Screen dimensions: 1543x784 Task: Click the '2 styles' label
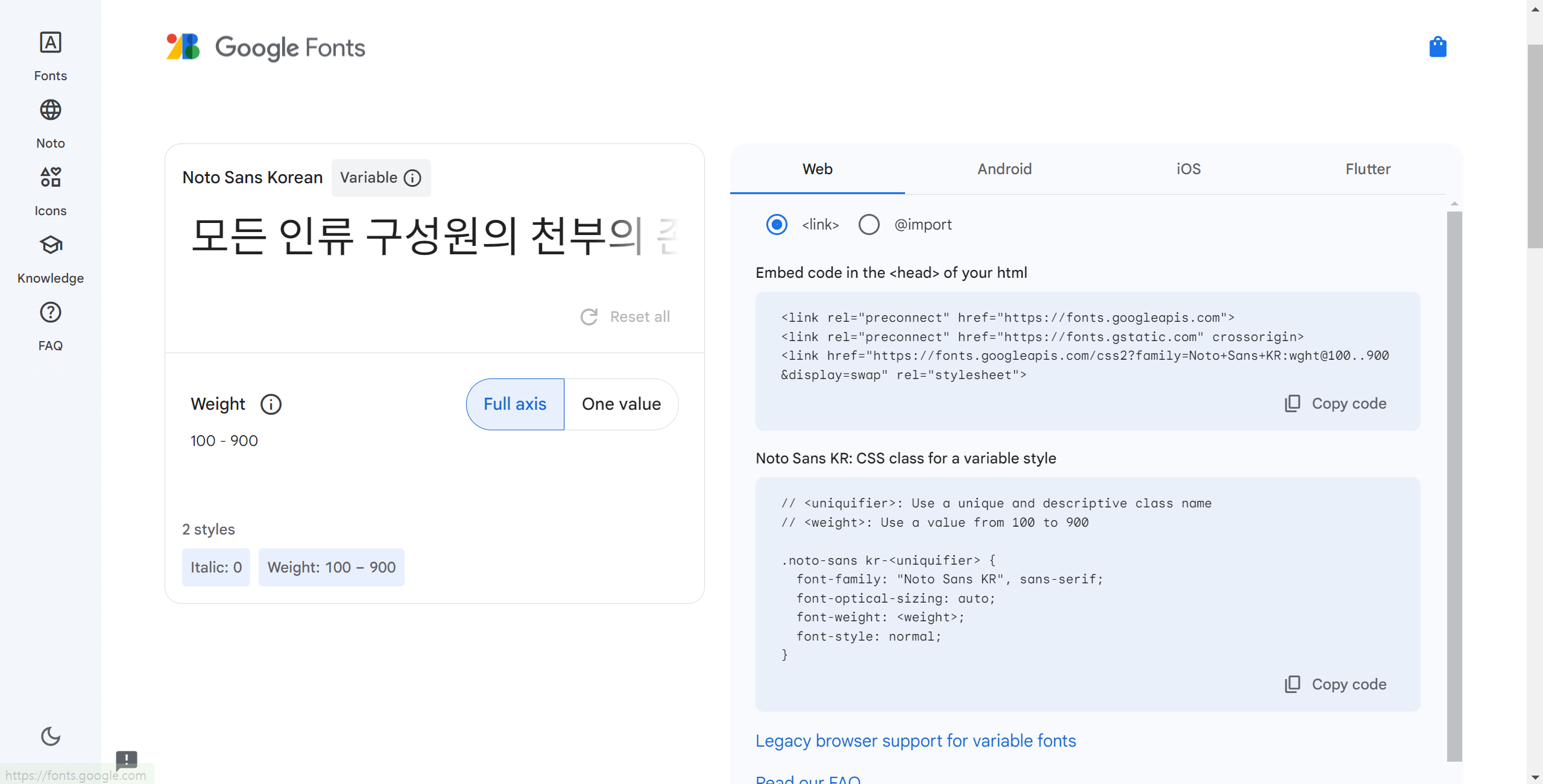(x=209, y=530)
